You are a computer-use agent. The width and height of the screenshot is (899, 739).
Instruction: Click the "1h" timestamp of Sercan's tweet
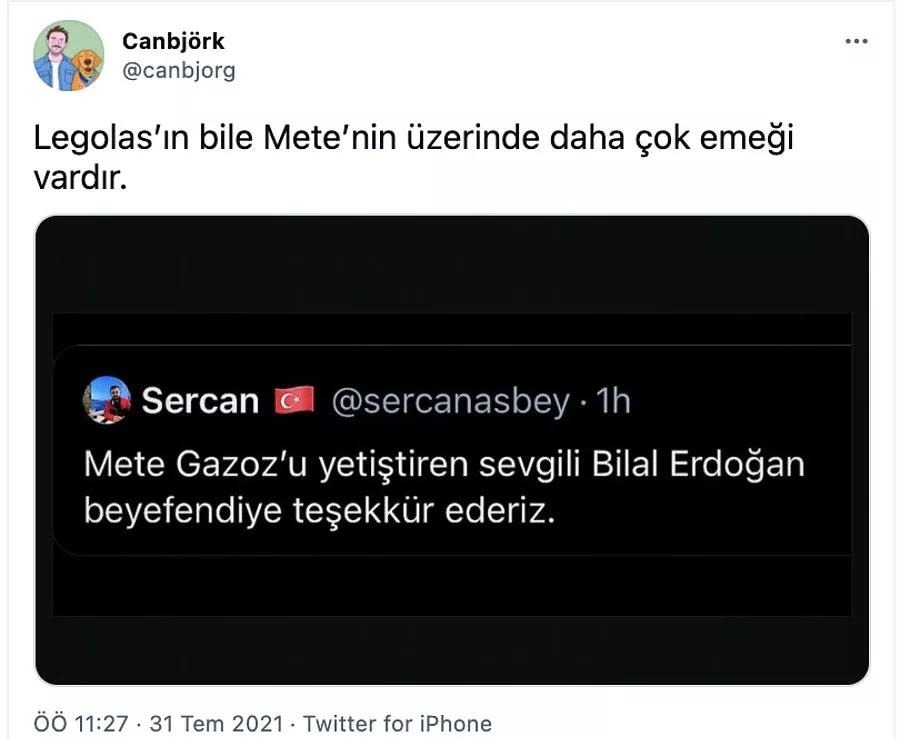point(612,400)
